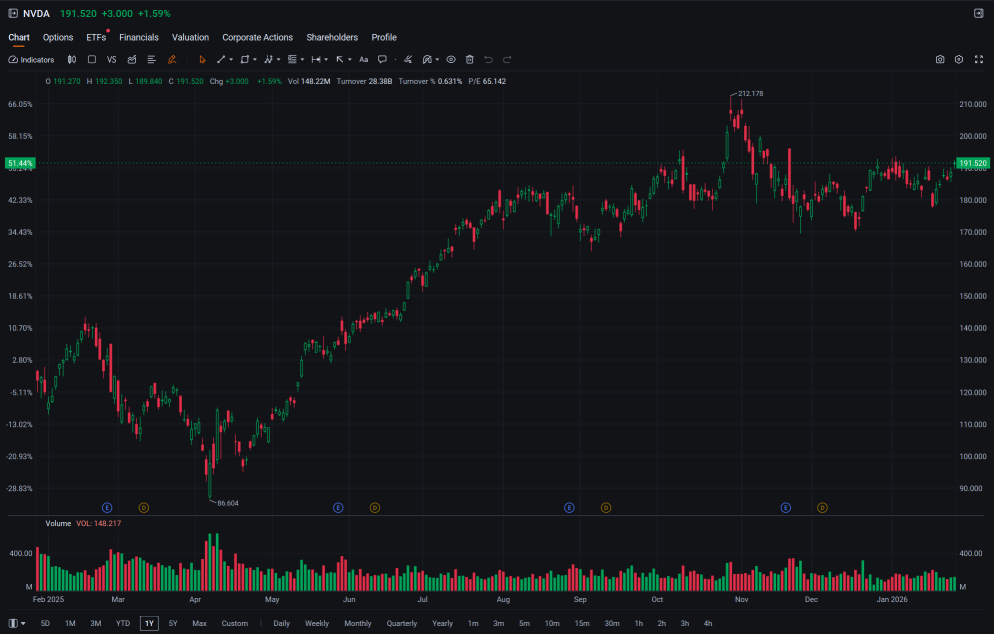Click the top-right collapse panel icon
994x634 pixels.
click(979, 13)
